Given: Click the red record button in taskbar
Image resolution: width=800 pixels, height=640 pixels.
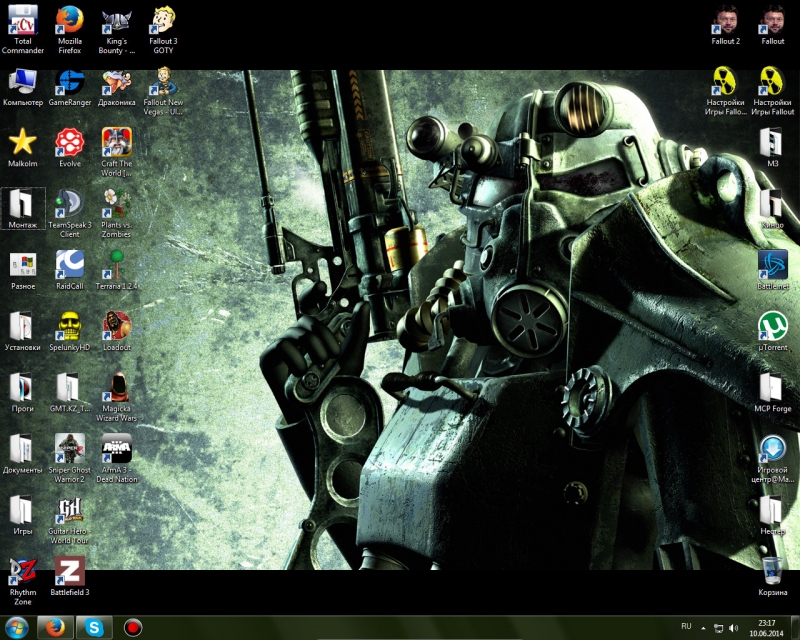Looking at the screenshot, I should click(133, 627).
